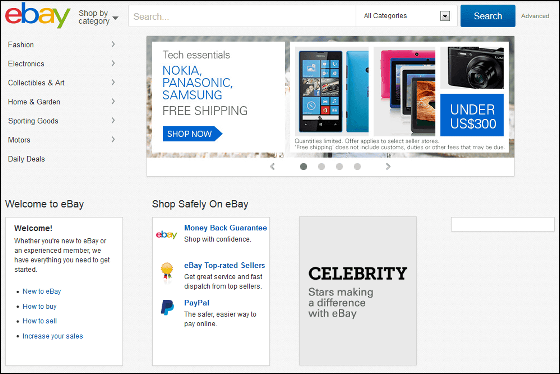Select the first carousel dot
Screen dimensions: 560x374
pyautogui.click(x=304, y=166)
